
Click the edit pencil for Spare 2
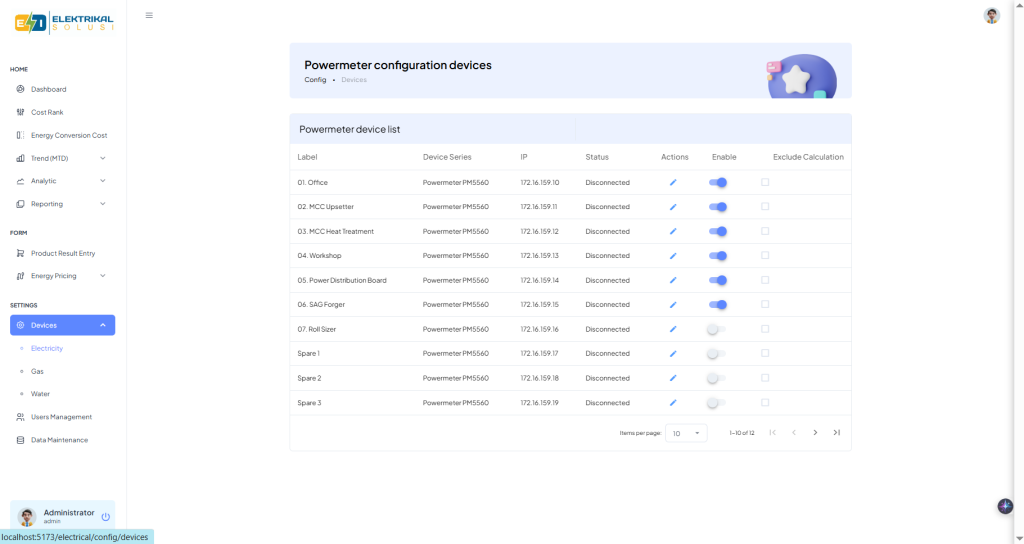[673, 378]
